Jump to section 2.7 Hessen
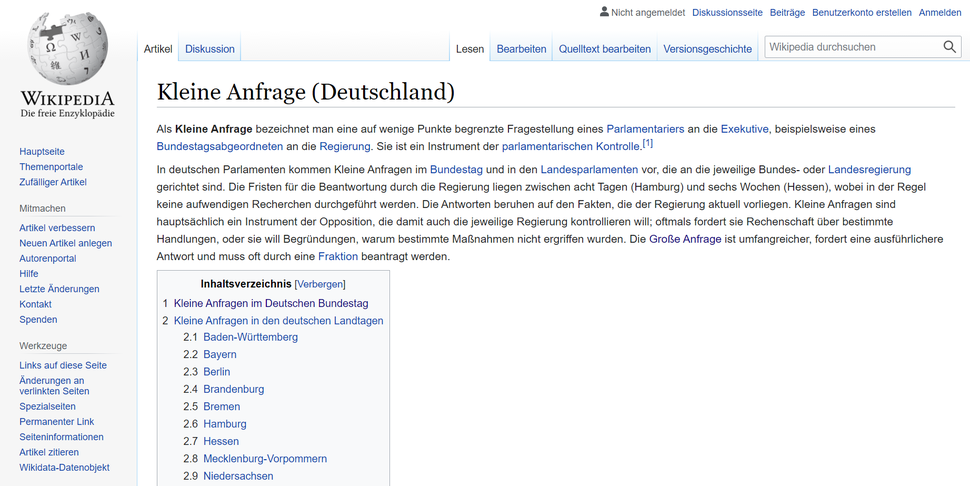Viewport: 970px width, 486px height. click(x=221, y=441)
